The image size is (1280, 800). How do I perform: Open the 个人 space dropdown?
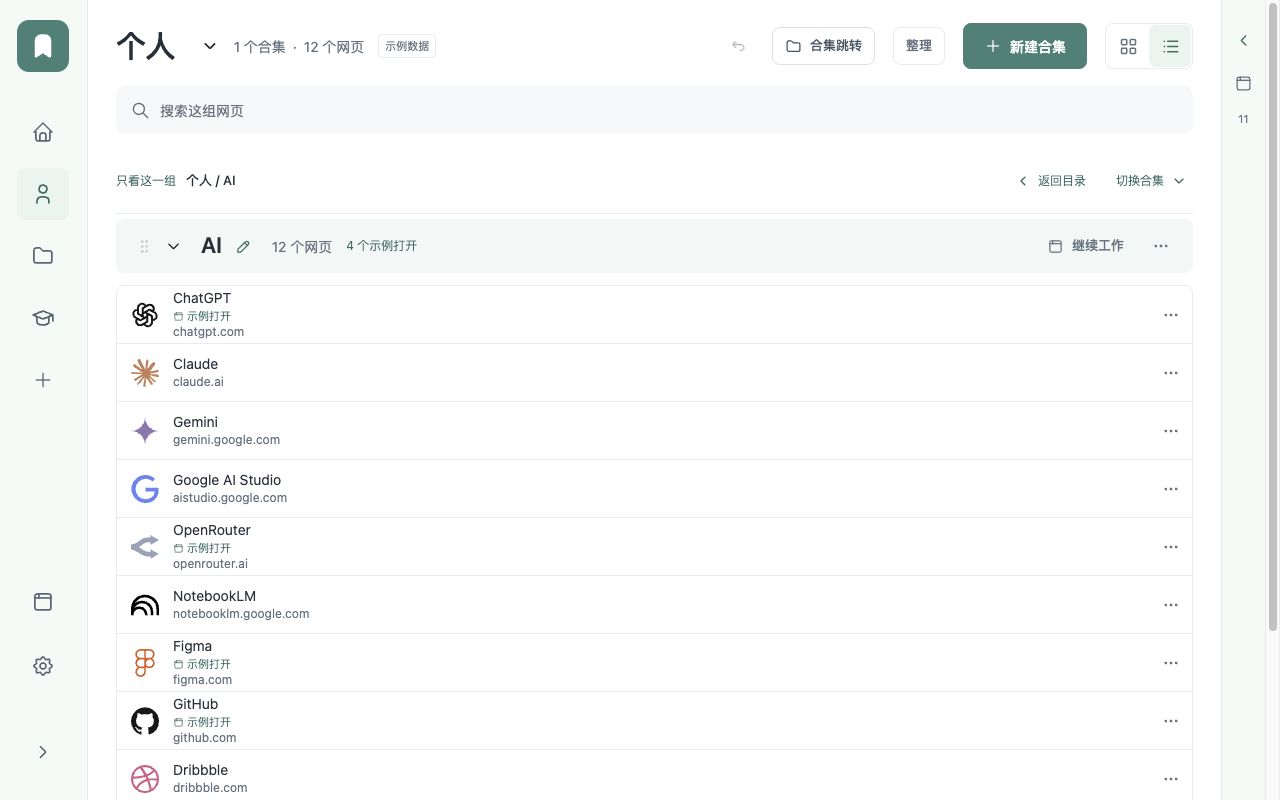pos(210,46)
